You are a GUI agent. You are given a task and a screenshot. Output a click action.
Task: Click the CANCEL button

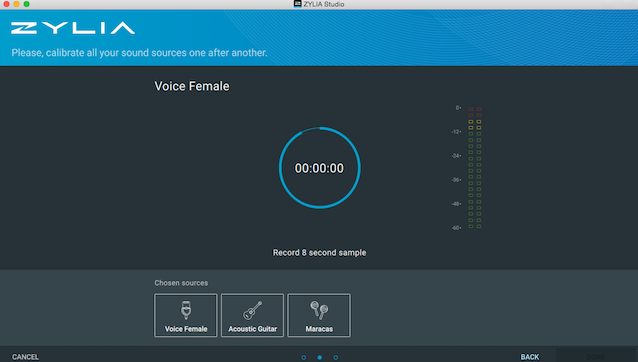pyautogui.click(x=25, y=357)
